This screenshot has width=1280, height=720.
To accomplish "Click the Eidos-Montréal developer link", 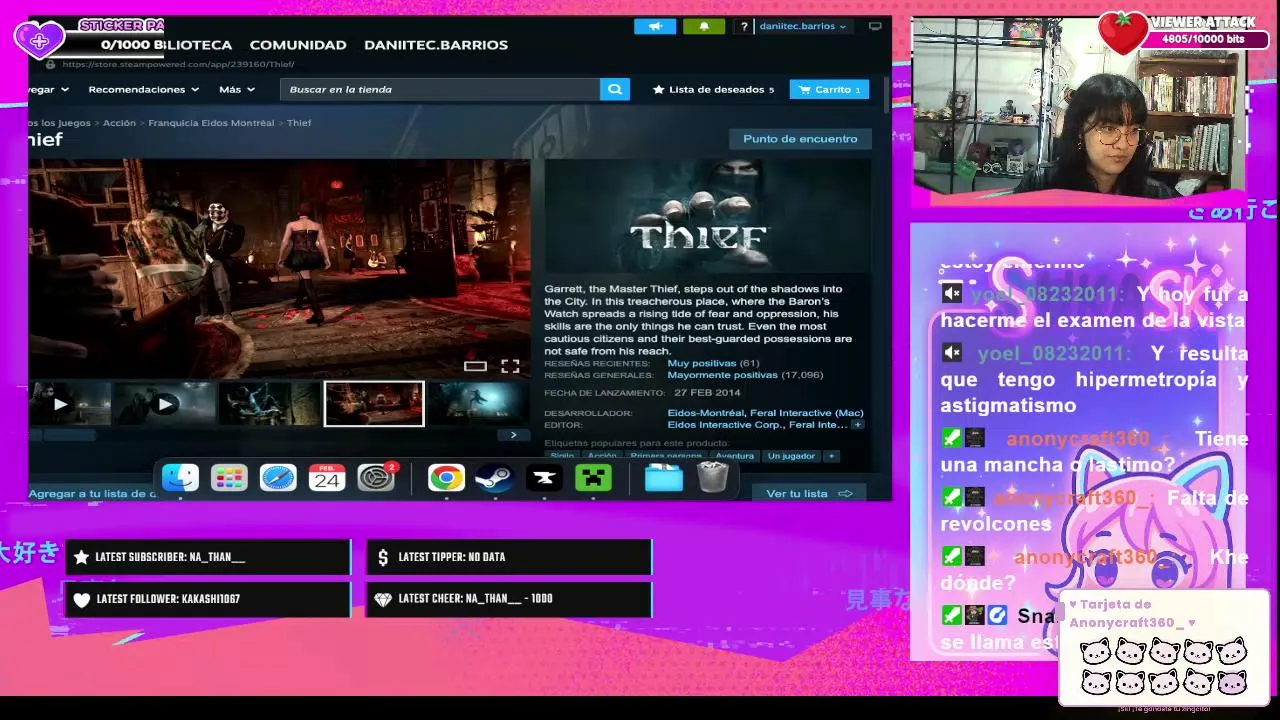I will (x=706, y=413).
